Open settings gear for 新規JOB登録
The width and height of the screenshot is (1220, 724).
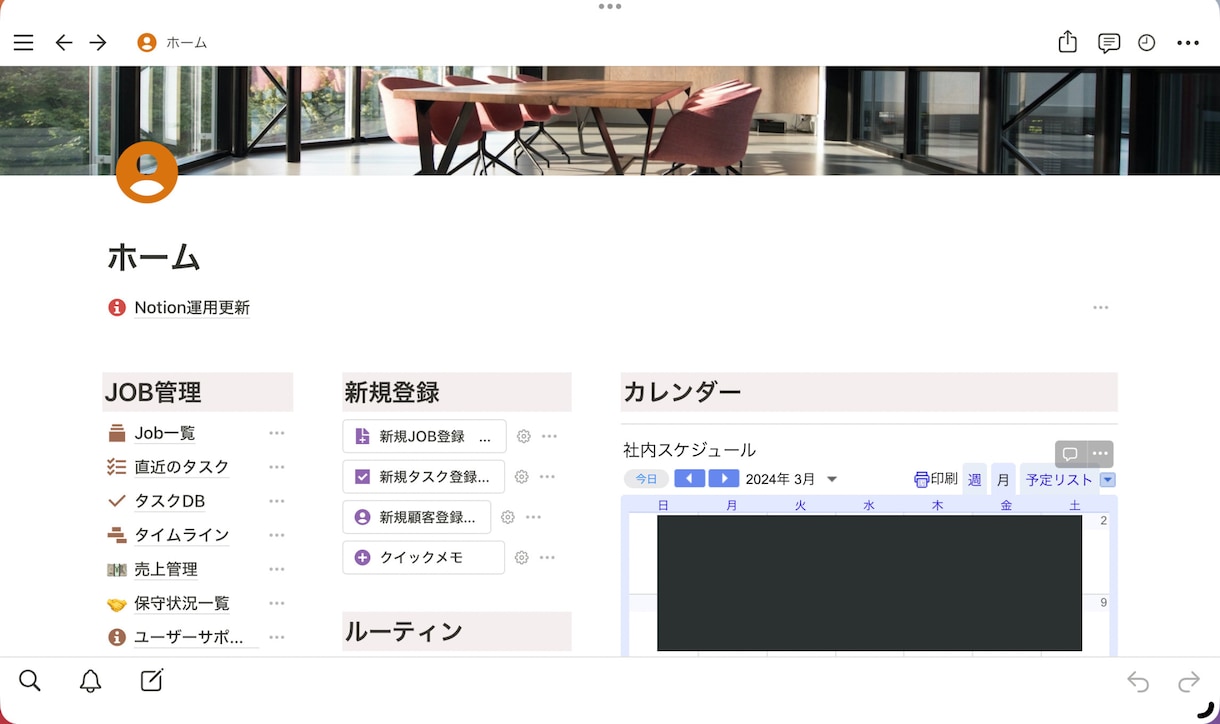point(523,436)
